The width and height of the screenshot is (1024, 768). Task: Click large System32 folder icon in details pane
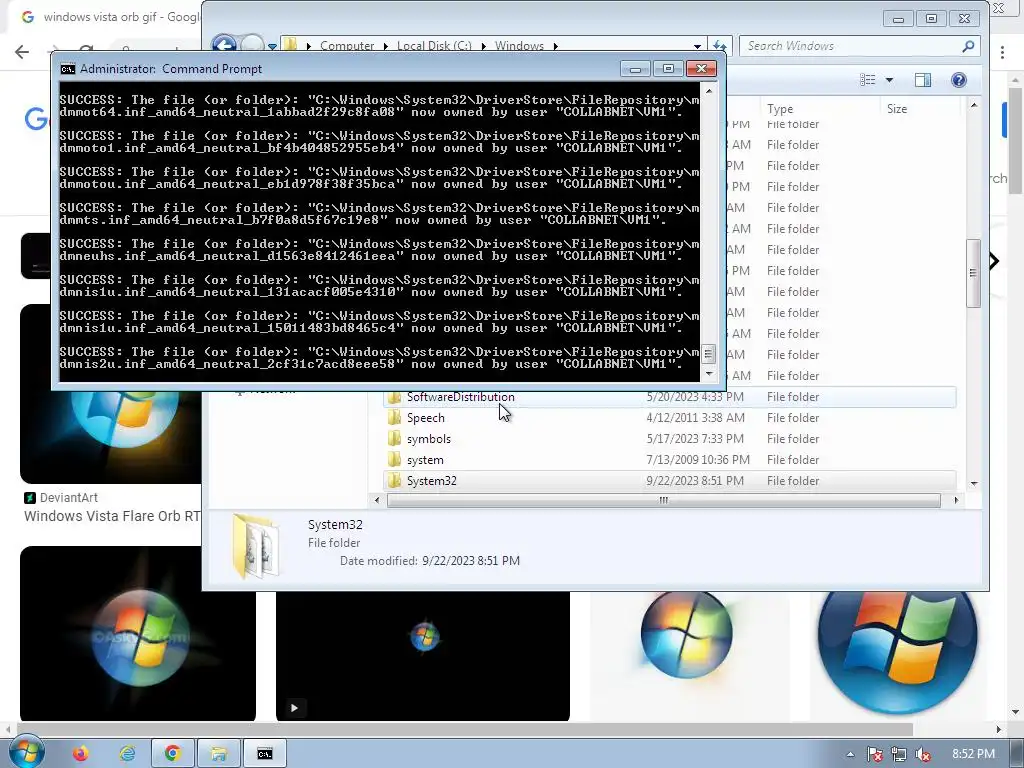(x=256, y=547)
